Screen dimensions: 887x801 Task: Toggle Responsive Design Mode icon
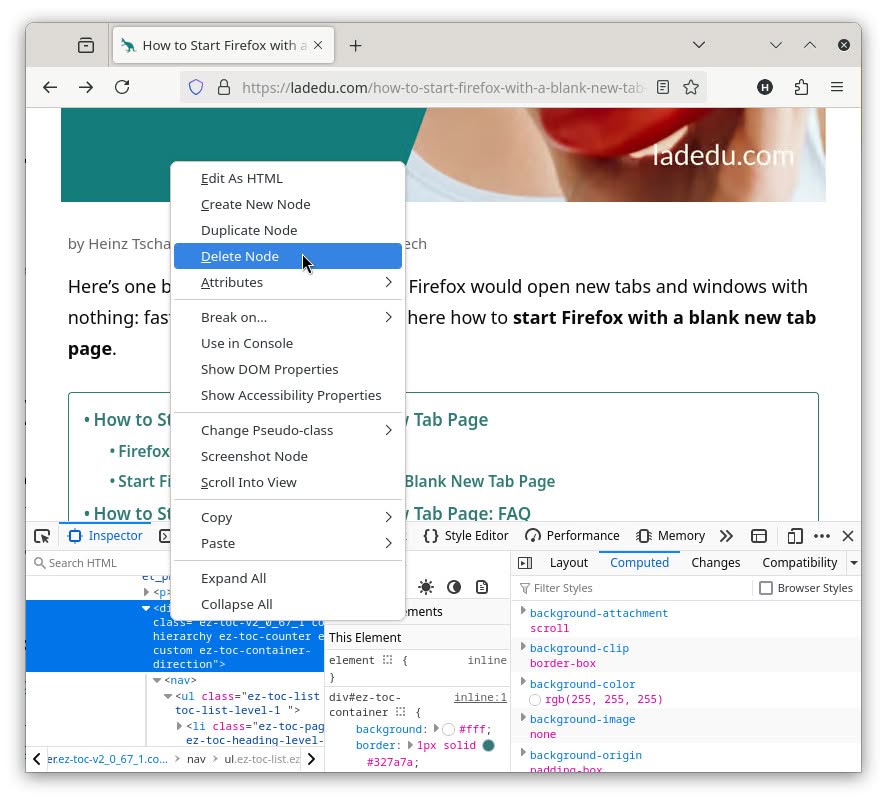tap(795, 536)
